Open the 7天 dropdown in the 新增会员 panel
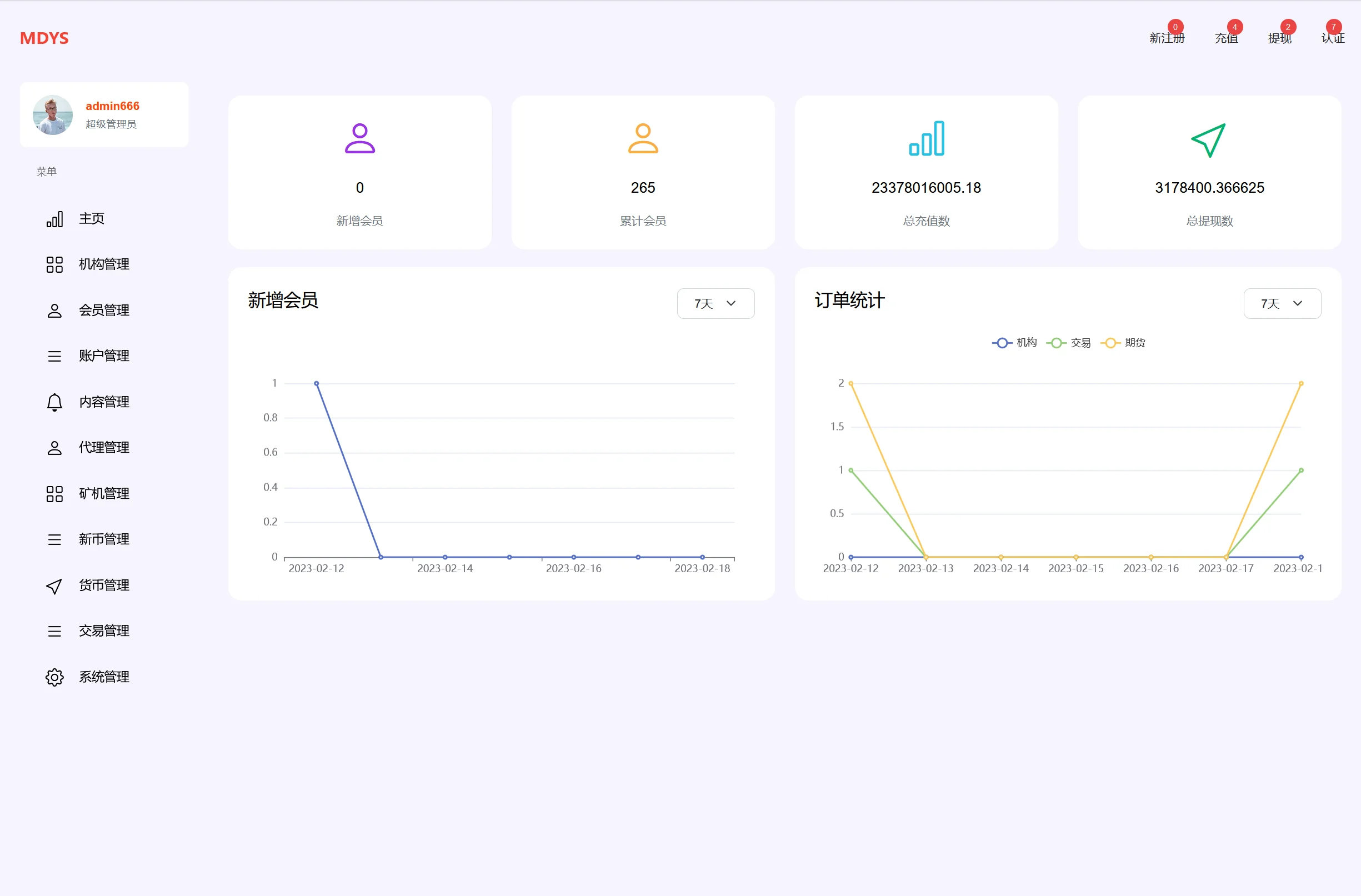This screenshot has width=1361, height=896. (x=715, y=304)
